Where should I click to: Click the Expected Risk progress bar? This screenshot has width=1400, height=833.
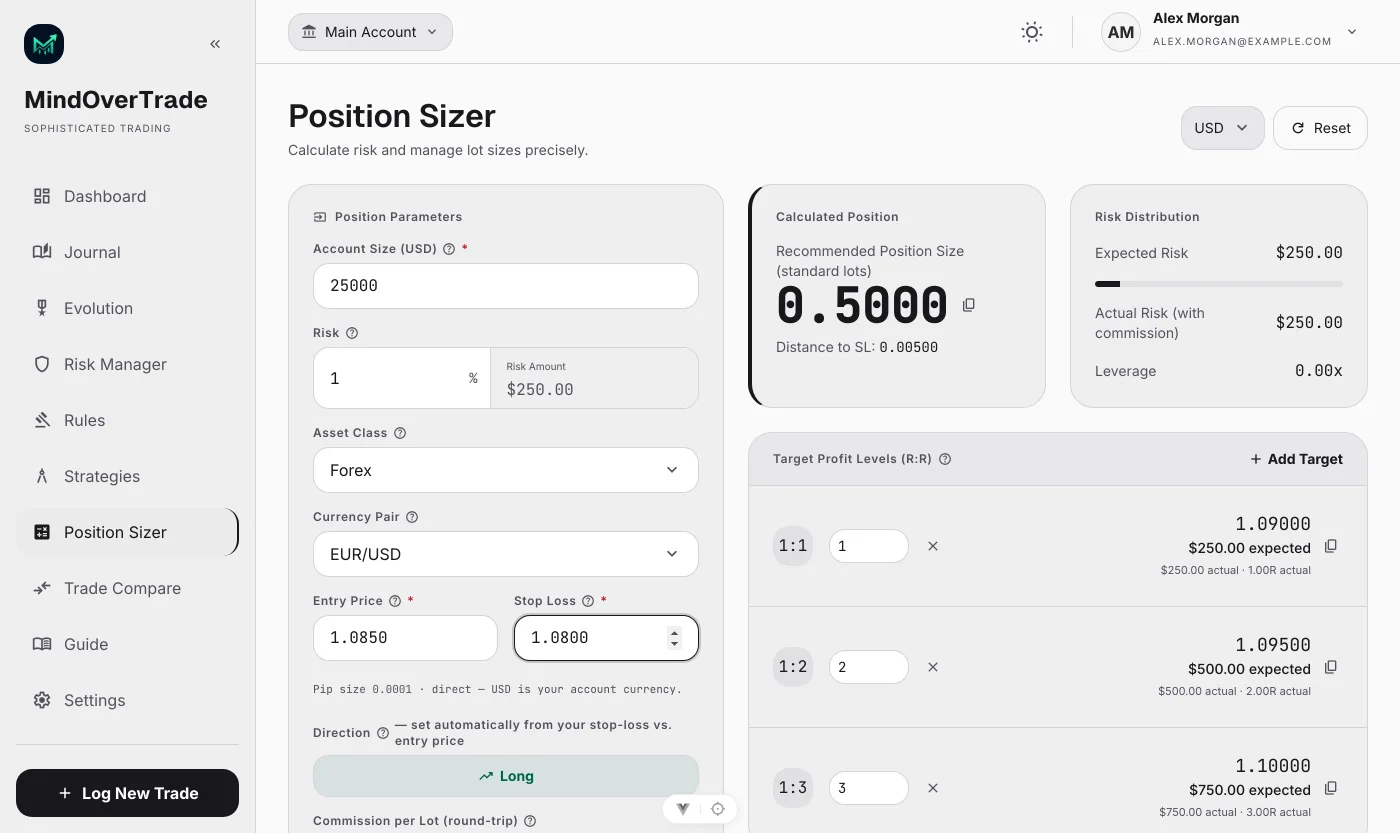pyautogui.click(x=1218, y=284)
